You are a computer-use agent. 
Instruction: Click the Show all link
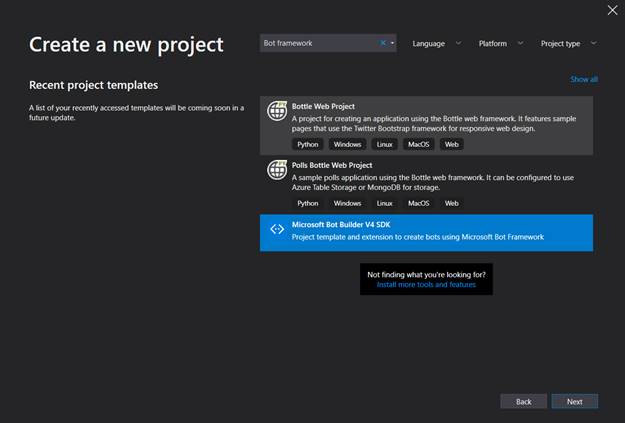tap(584, 79)
